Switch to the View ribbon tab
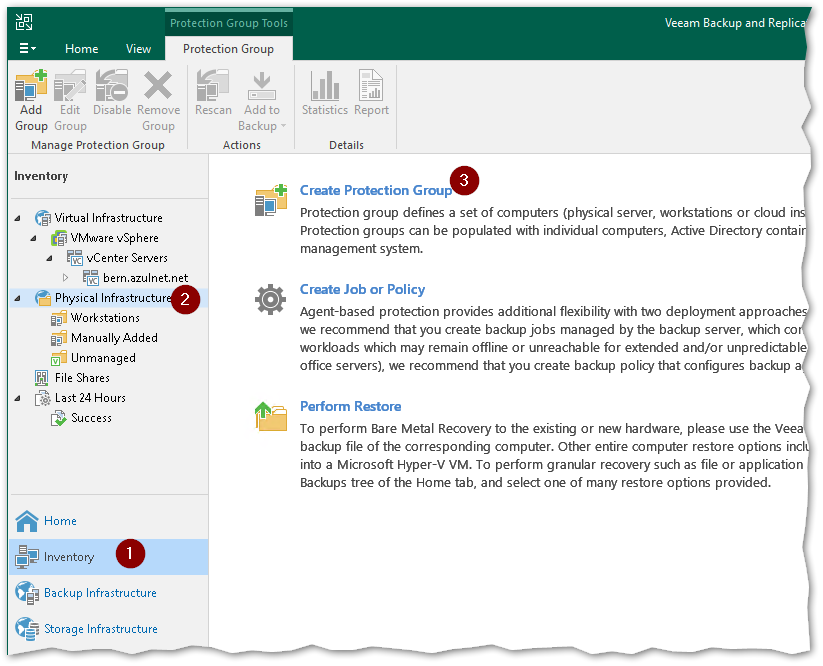 point(138,49)
